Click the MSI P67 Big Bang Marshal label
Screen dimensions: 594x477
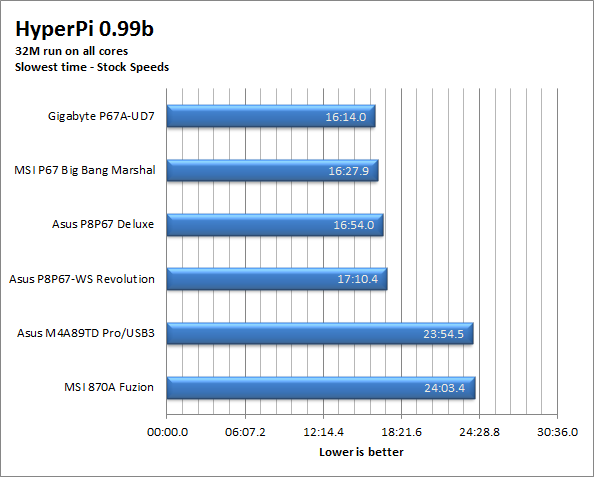pyautogui.click(x=84, y=170)
